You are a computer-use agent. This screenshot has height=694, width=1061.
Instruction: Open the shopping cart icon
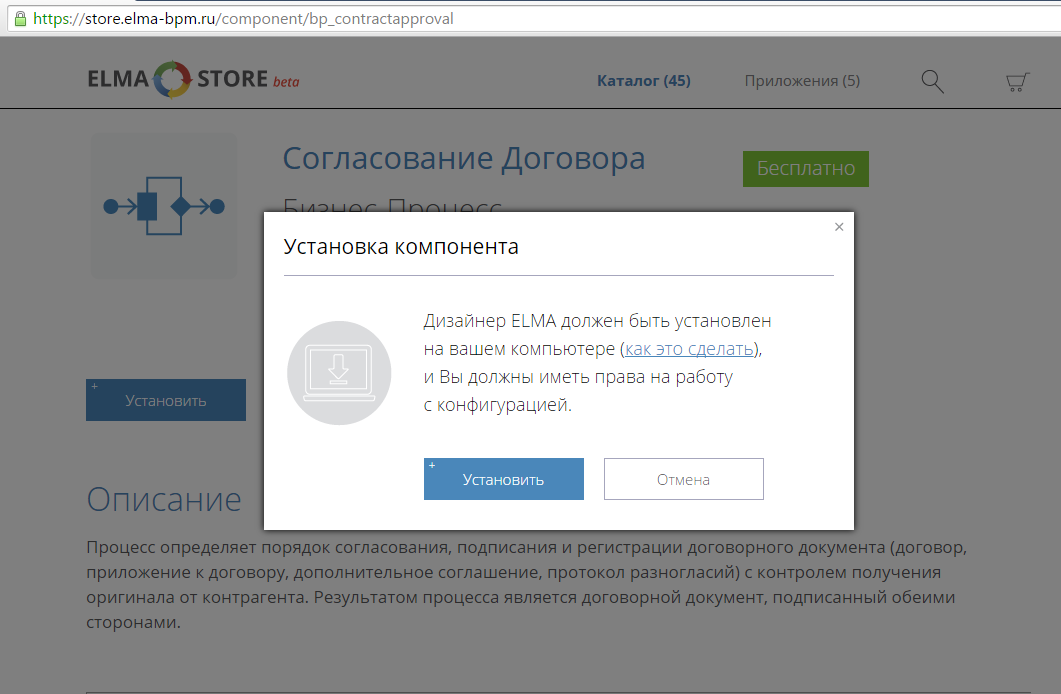[1017, 82]
